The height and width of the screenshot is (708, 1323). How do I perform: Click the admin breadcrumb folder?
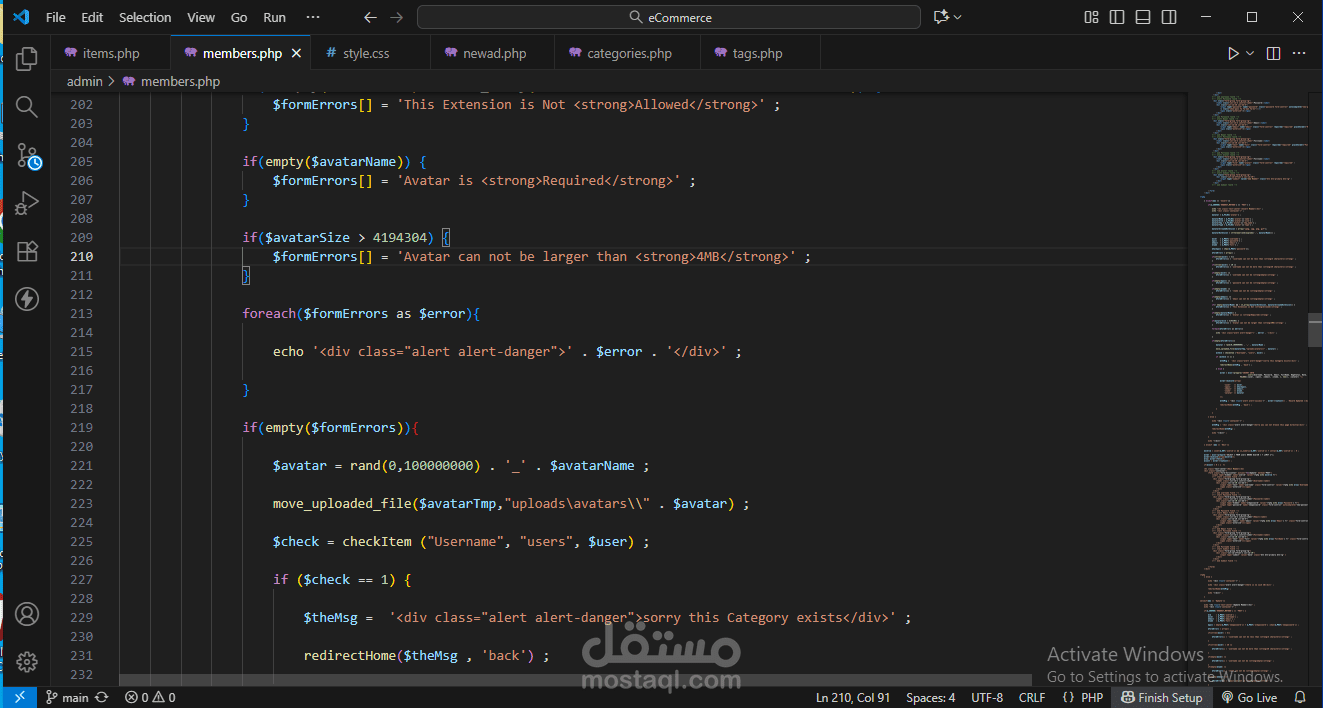pyautogui.click(x=85, y=81)
